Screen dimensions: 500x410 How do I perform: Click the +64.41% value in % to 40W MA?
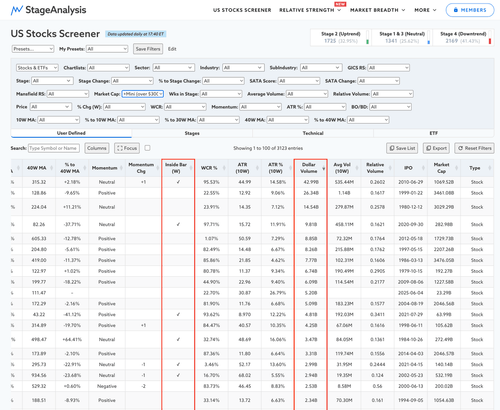(72, 340)
